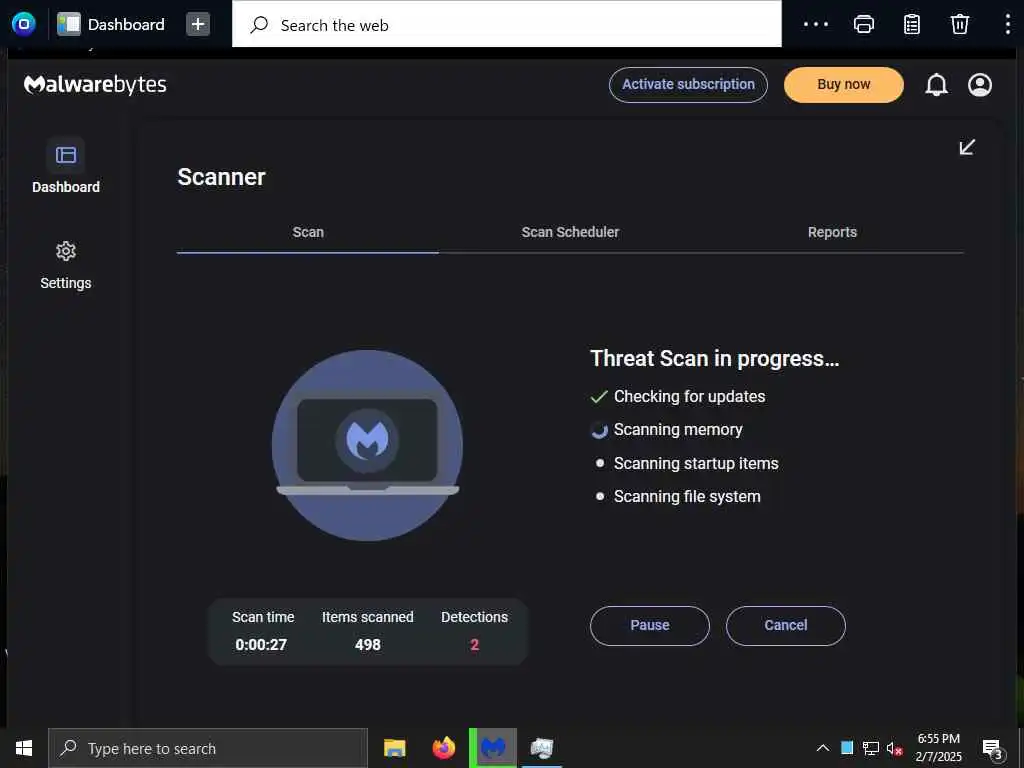Collapse the Scanner panel with arrow icon
Screen dimensions: 1024x768
pos(967,147)
